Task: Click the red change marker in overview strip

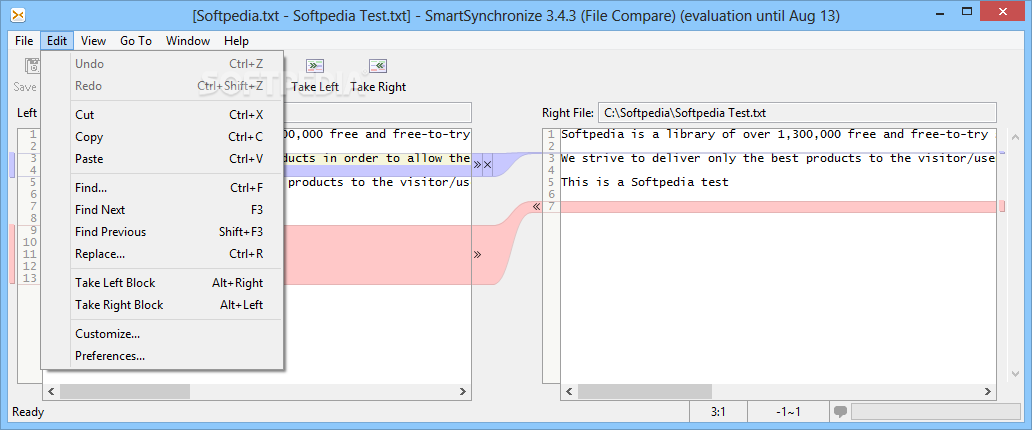Action: [1002, 207]
